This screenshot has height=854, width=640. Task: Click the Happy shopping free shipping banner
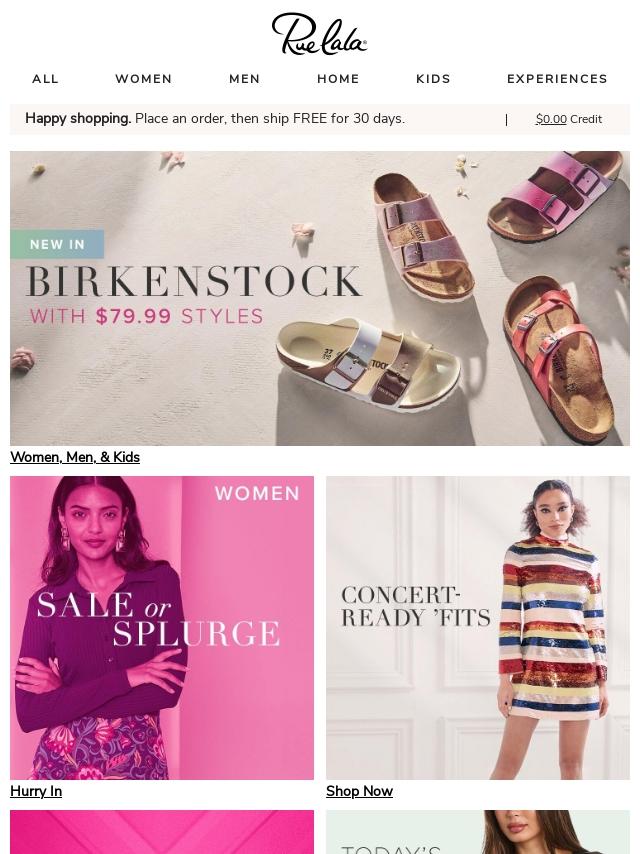click(215, 119)
